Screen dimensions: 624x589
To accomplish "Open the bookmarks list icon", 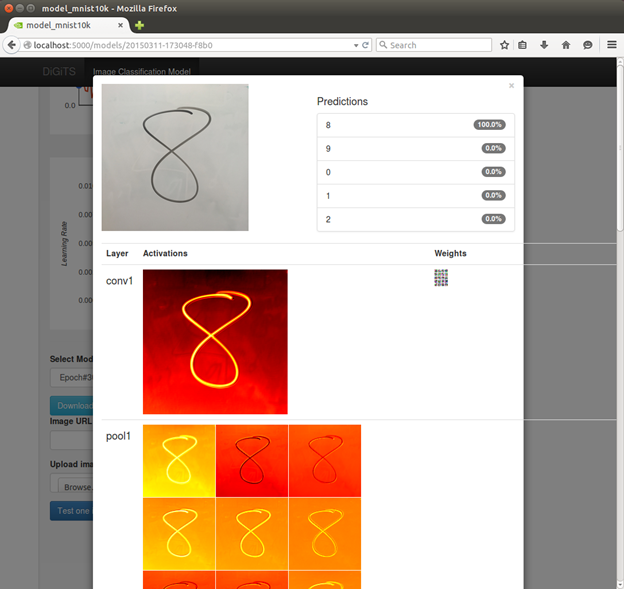I will click(523, 45).
